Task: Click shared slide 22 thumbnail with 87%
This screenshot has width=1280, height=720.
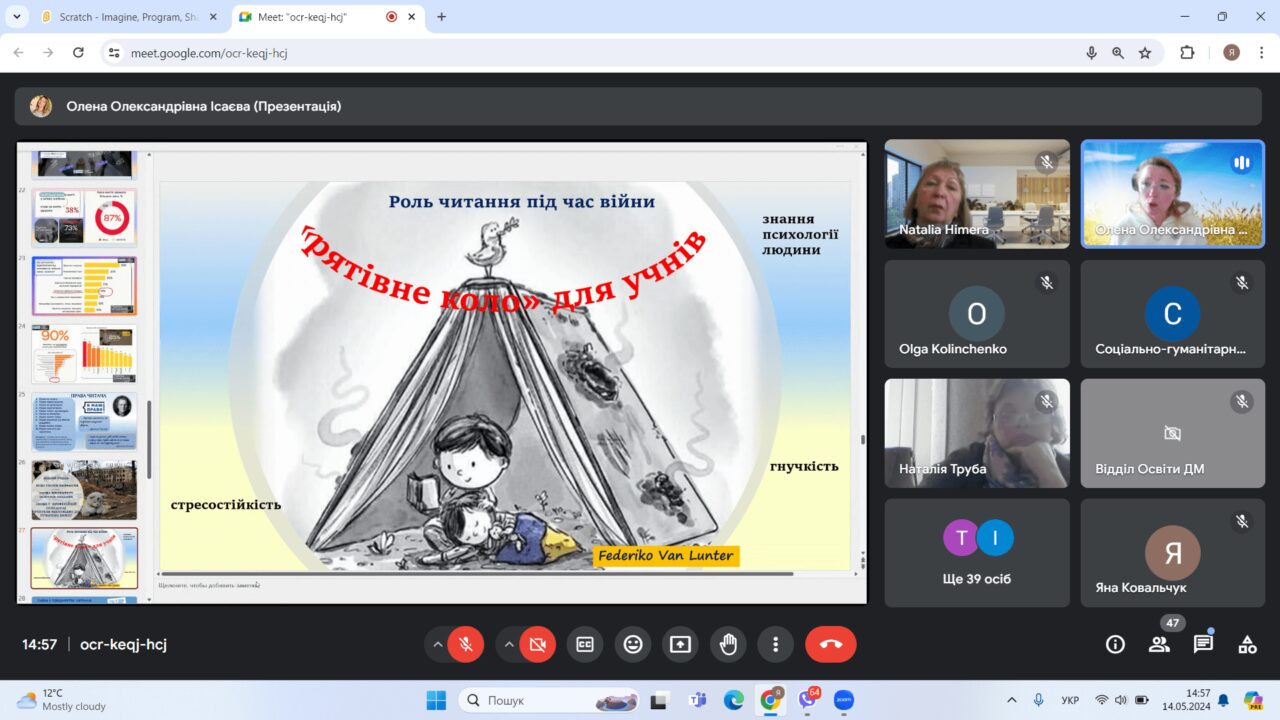Action: [84, 217]
